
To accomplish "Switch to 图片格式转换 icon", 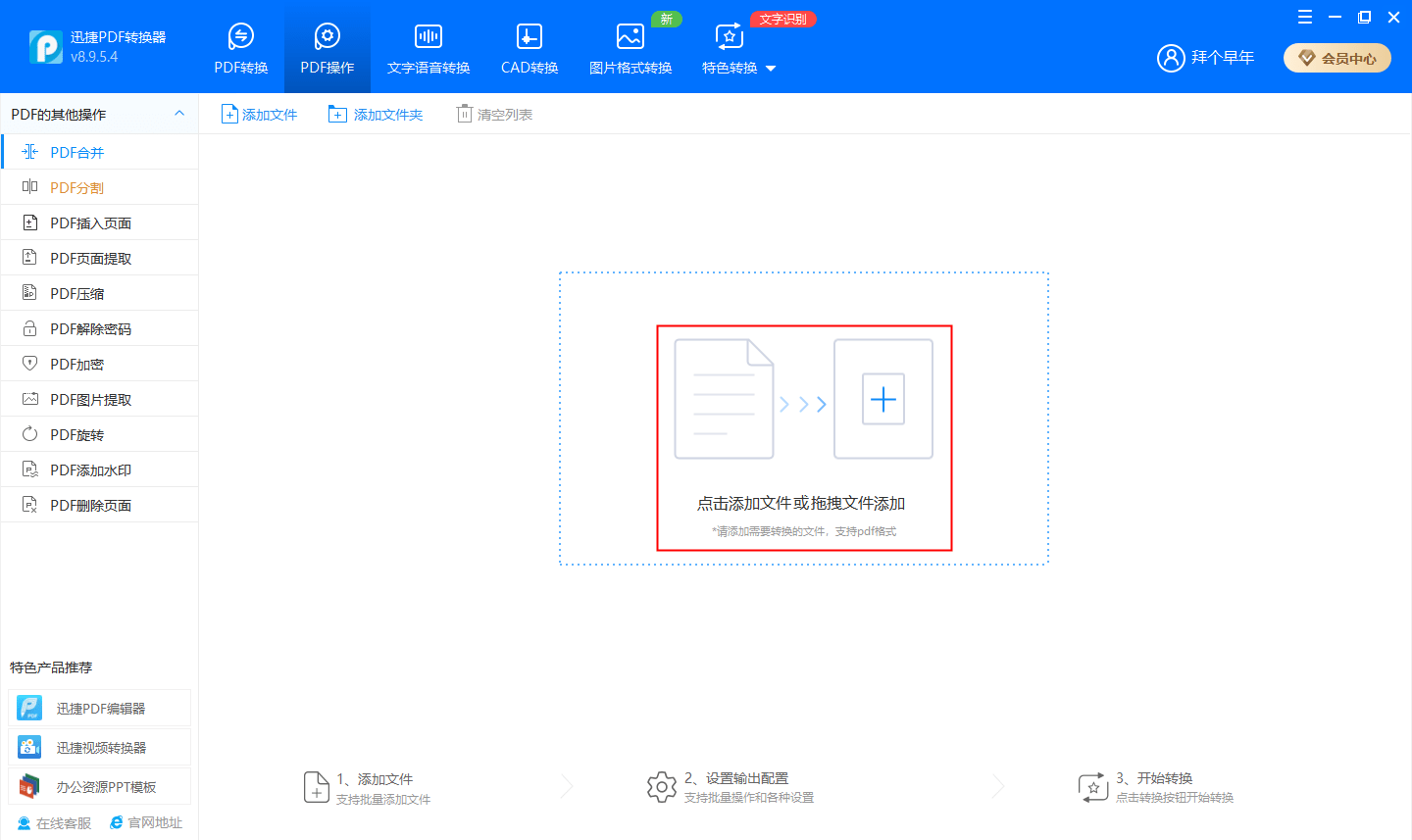I will tap(630, 37).
